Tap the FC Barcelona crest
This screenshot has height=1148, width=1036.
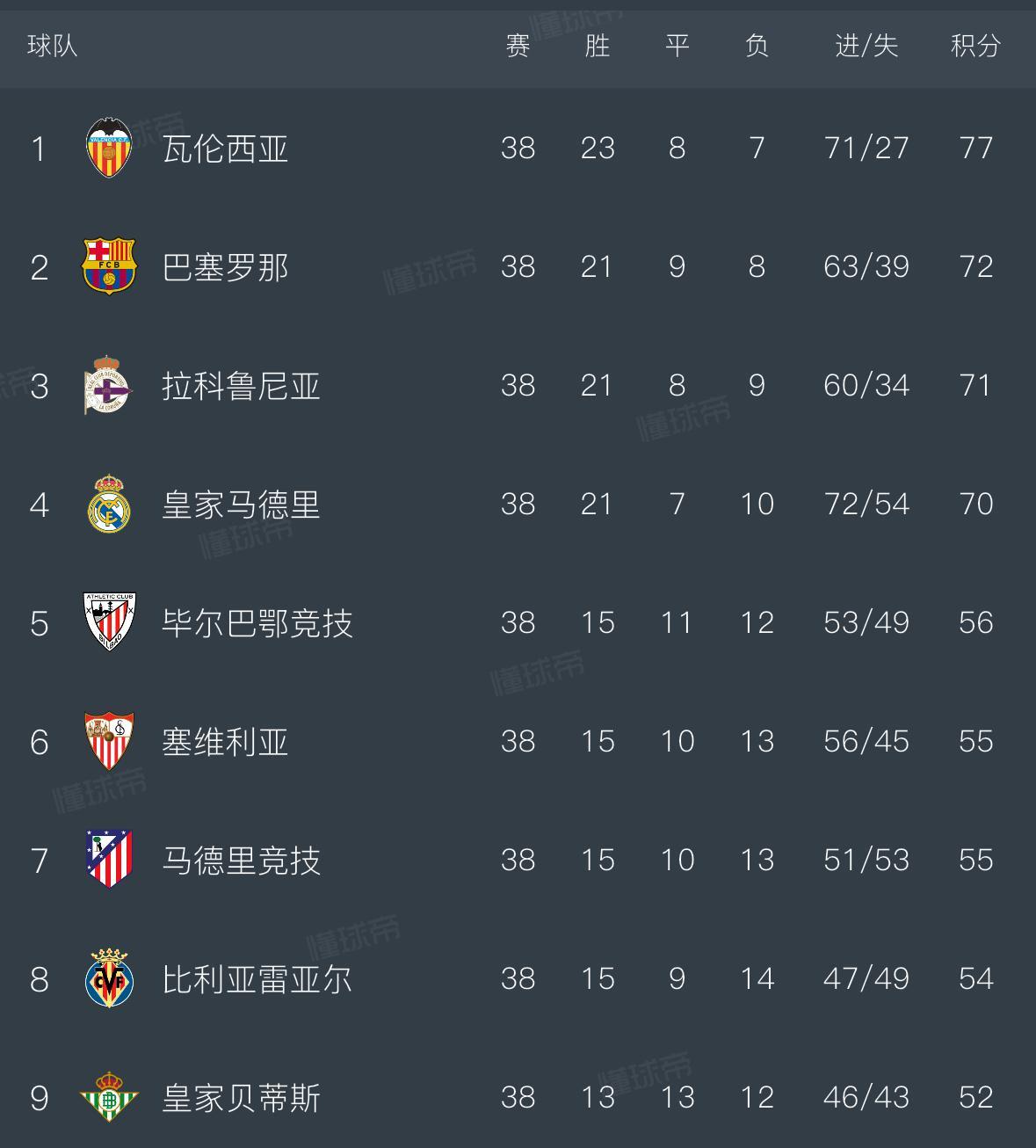(x=109, y=266)
